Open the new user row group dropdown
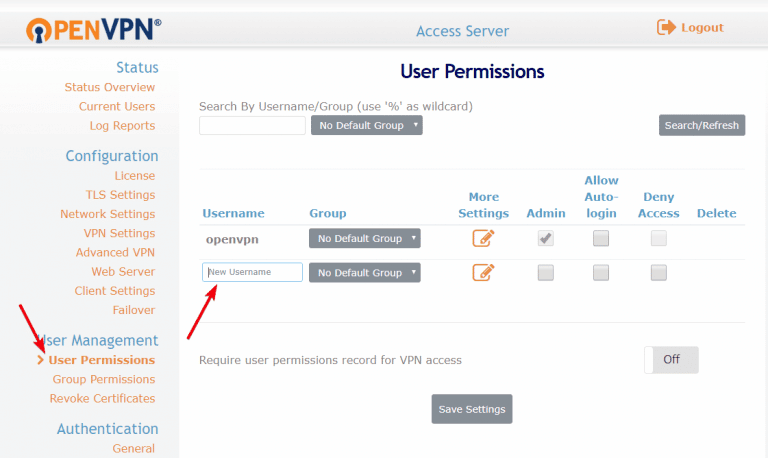This screenshot has width=768, height=458. [x=365, y=273]
